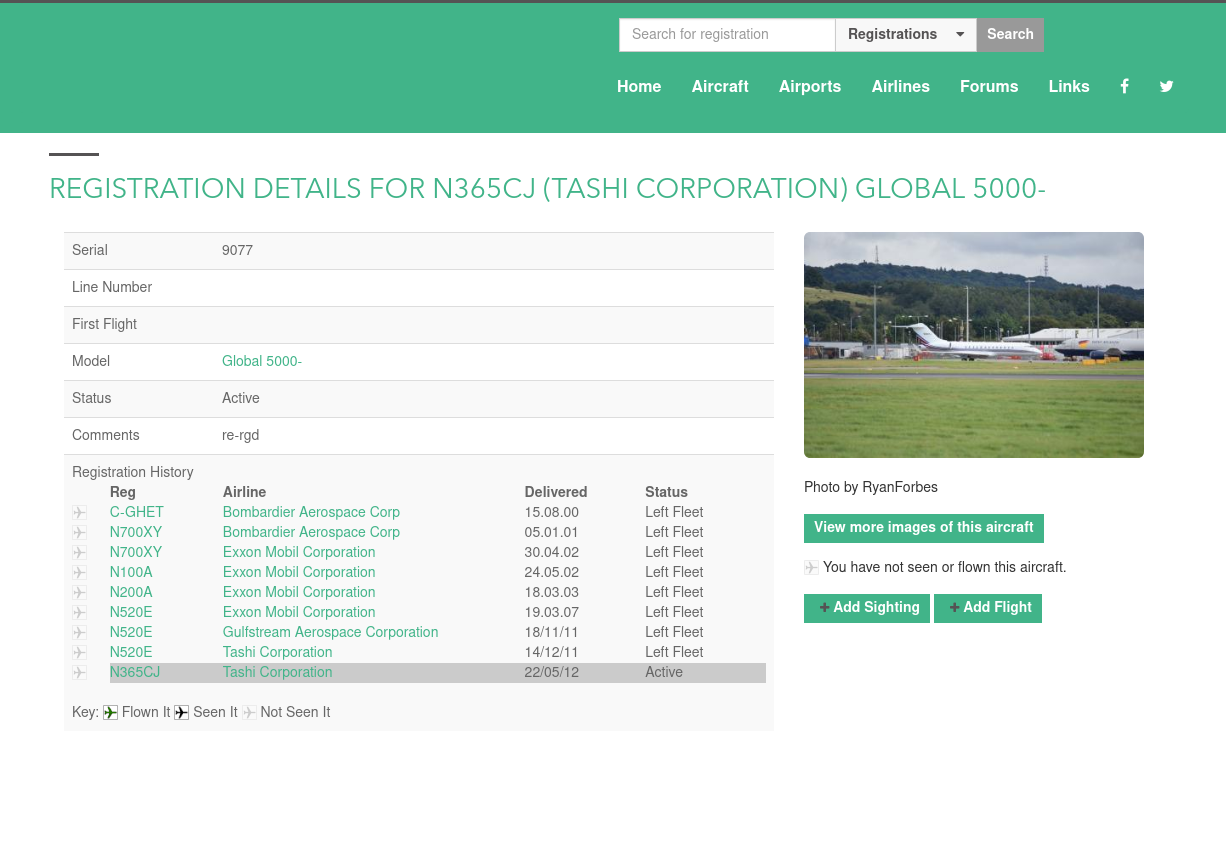The height and width of the screenshot is (851, 1226).
Task: Click plane icon in N365CJ row
Action: pos(79,673)
